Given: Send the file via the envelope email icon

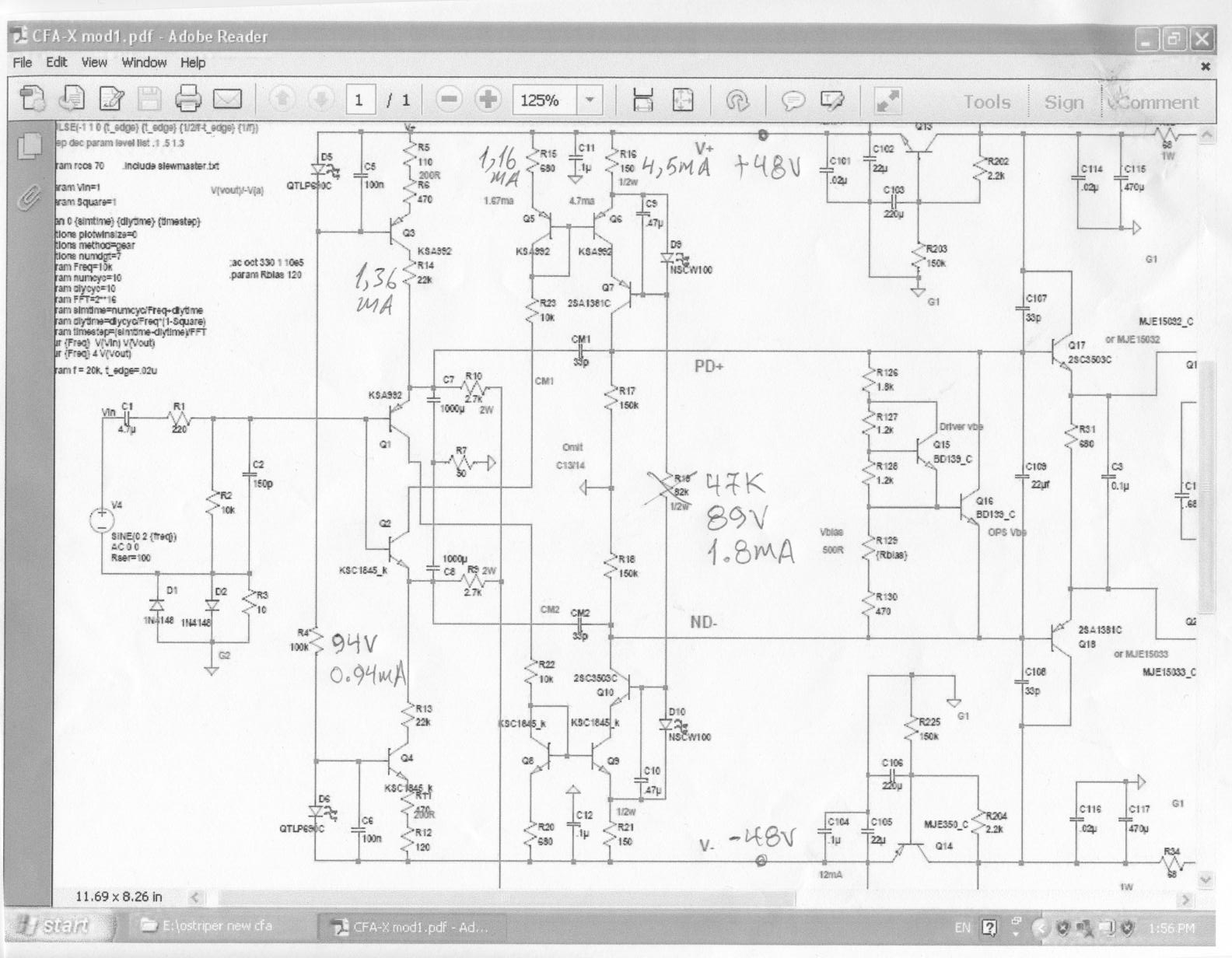Looking at the screenshot, I should (227, 99).
